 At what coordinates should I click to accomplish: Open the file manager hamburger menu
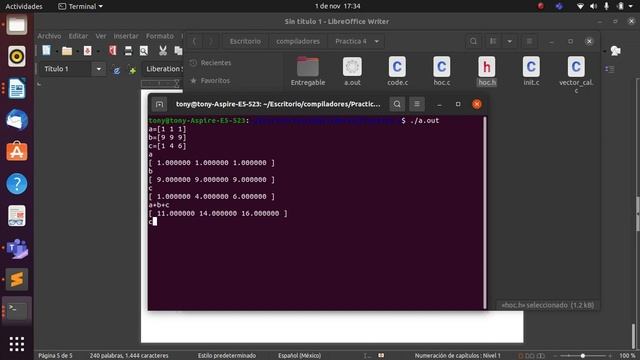(x=529, y=41)
